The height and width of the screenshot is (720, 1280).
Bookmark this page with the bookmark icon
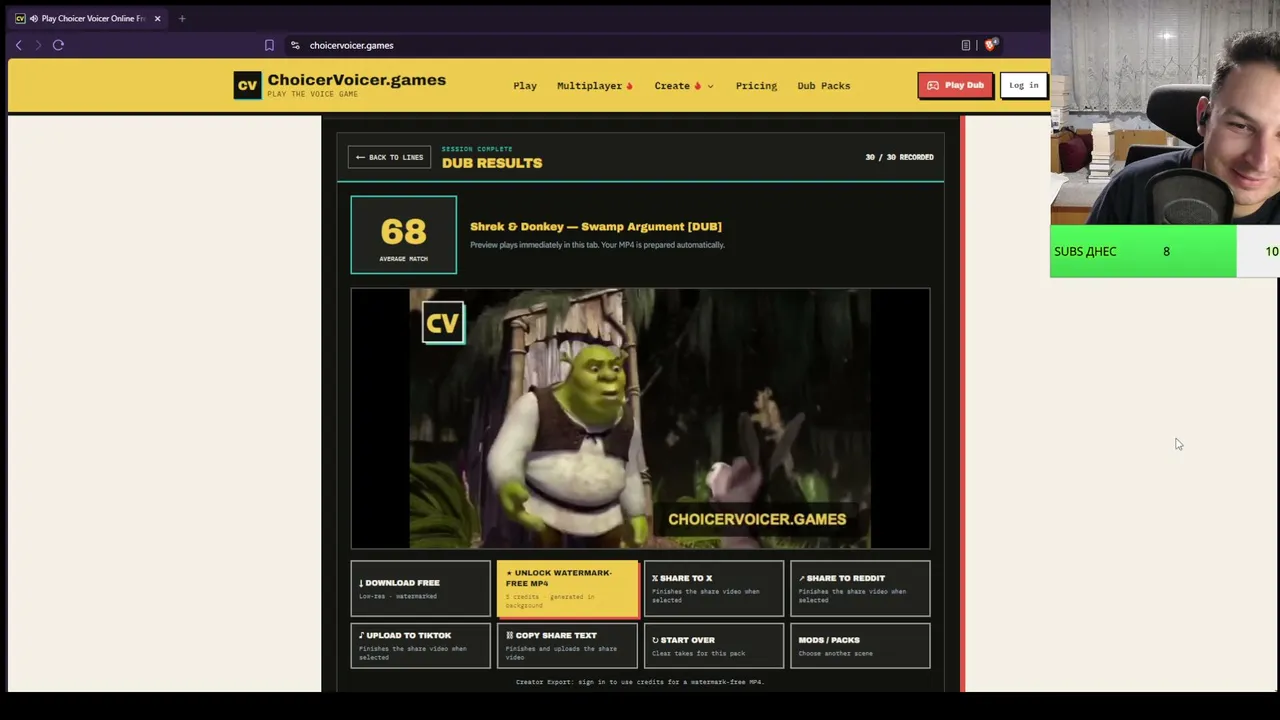[269, 45]
